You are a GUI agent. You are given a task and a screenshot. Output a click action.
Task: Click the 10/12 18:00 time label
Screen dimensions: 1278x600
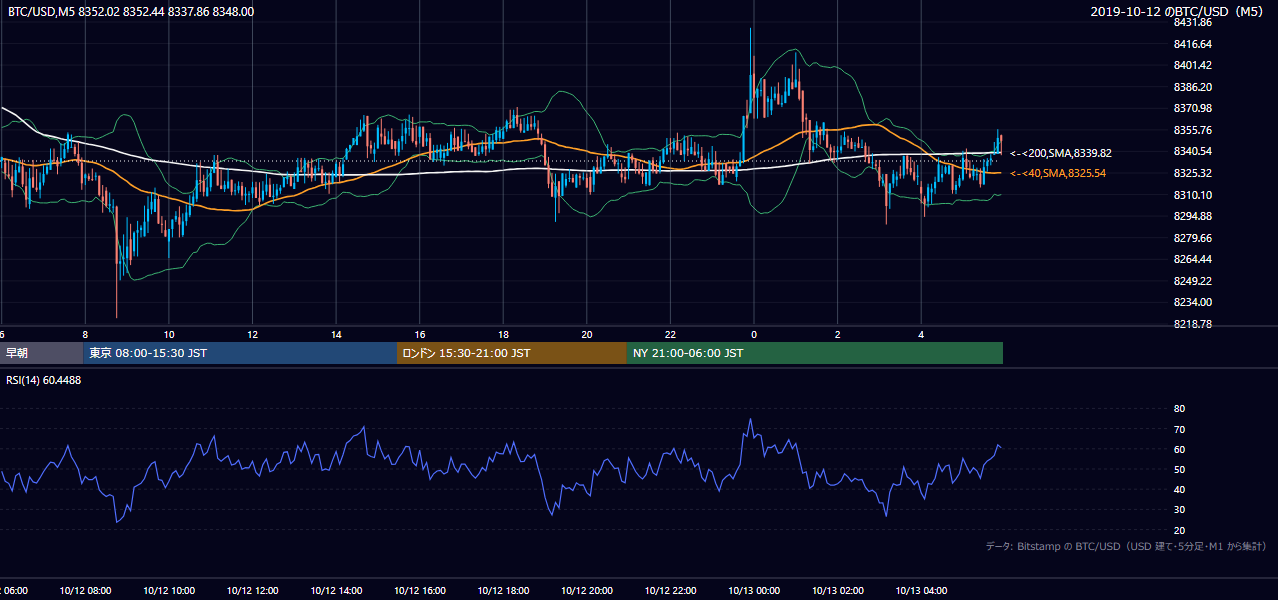point(502,591)
